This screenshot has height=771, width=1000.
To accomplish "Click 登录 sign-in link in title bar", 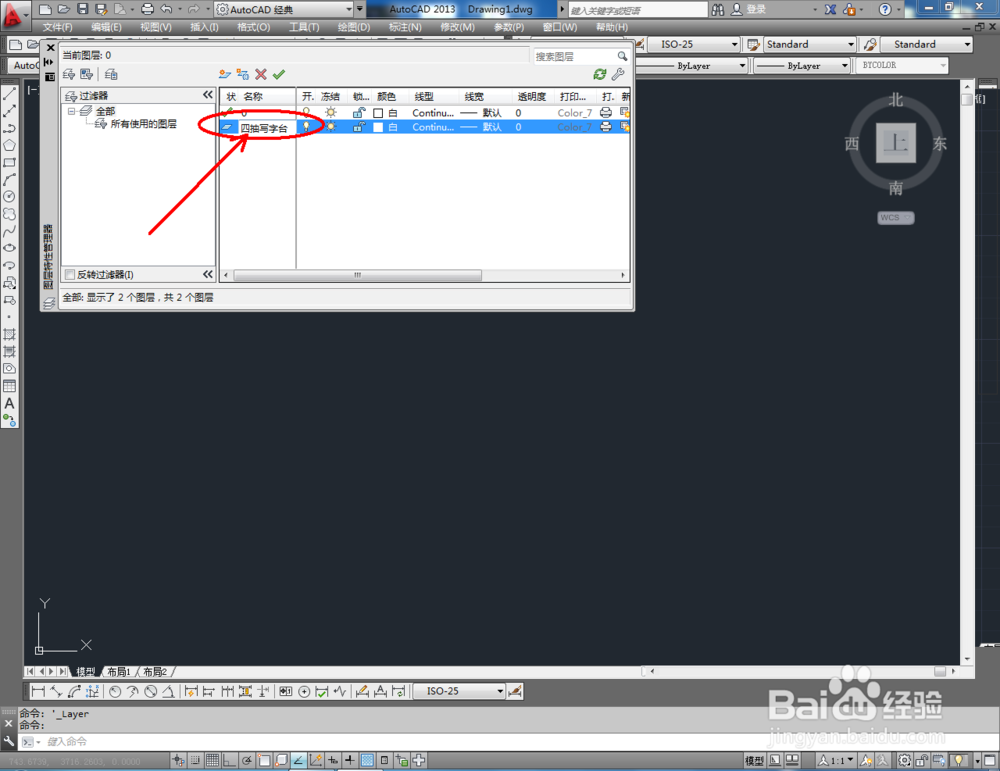I will [756, 10].
